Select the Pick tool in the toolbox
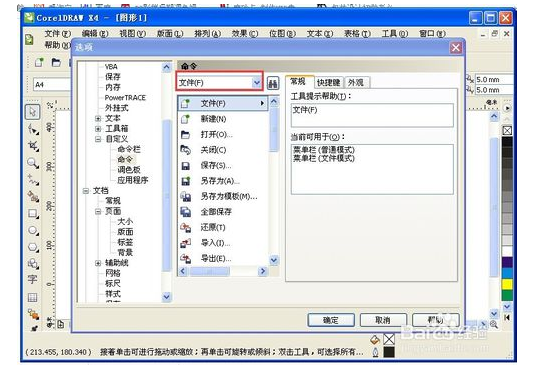 [x=32, y=112]
